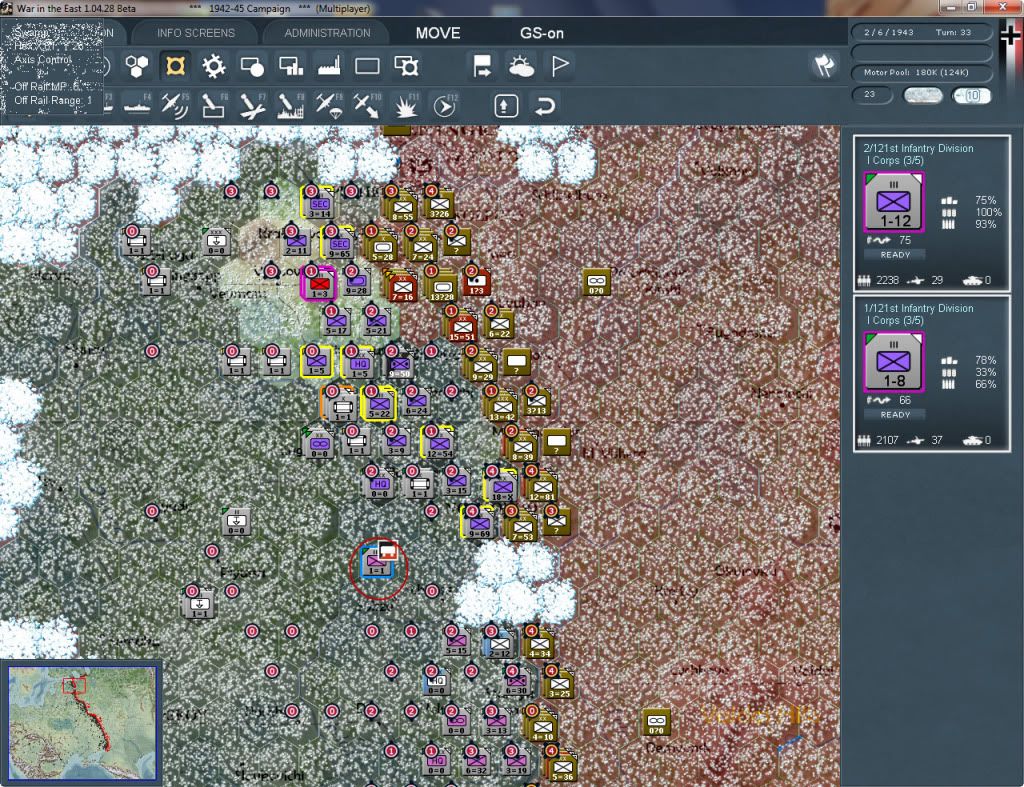Select the 1/121st Infantry Division 1-8 counter
This screenshot has height=787, width=1024.
tap(894, 362)
